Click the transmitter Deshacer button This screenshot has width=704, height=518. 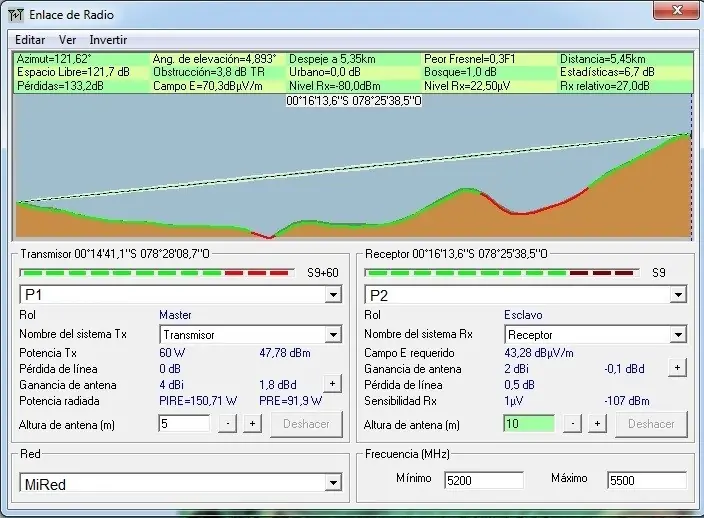[x=306, y=424]
